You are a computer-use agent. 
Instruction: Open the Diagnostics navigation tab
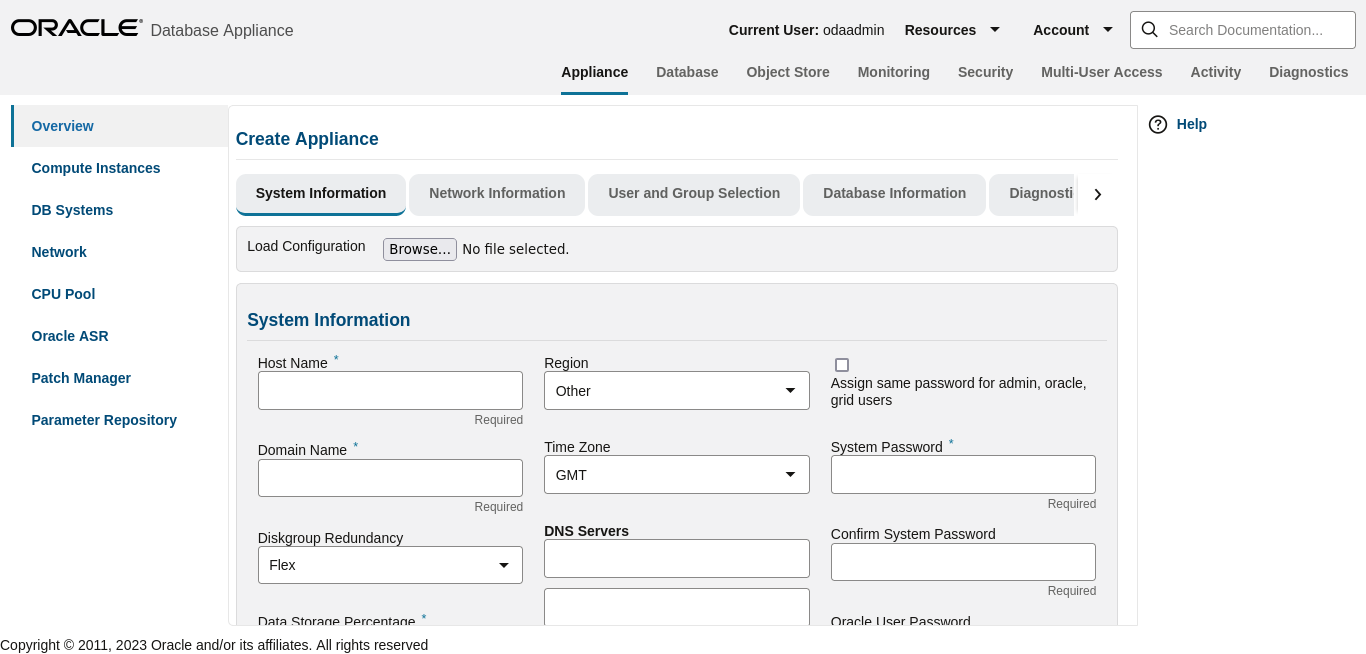[1308, 72]
